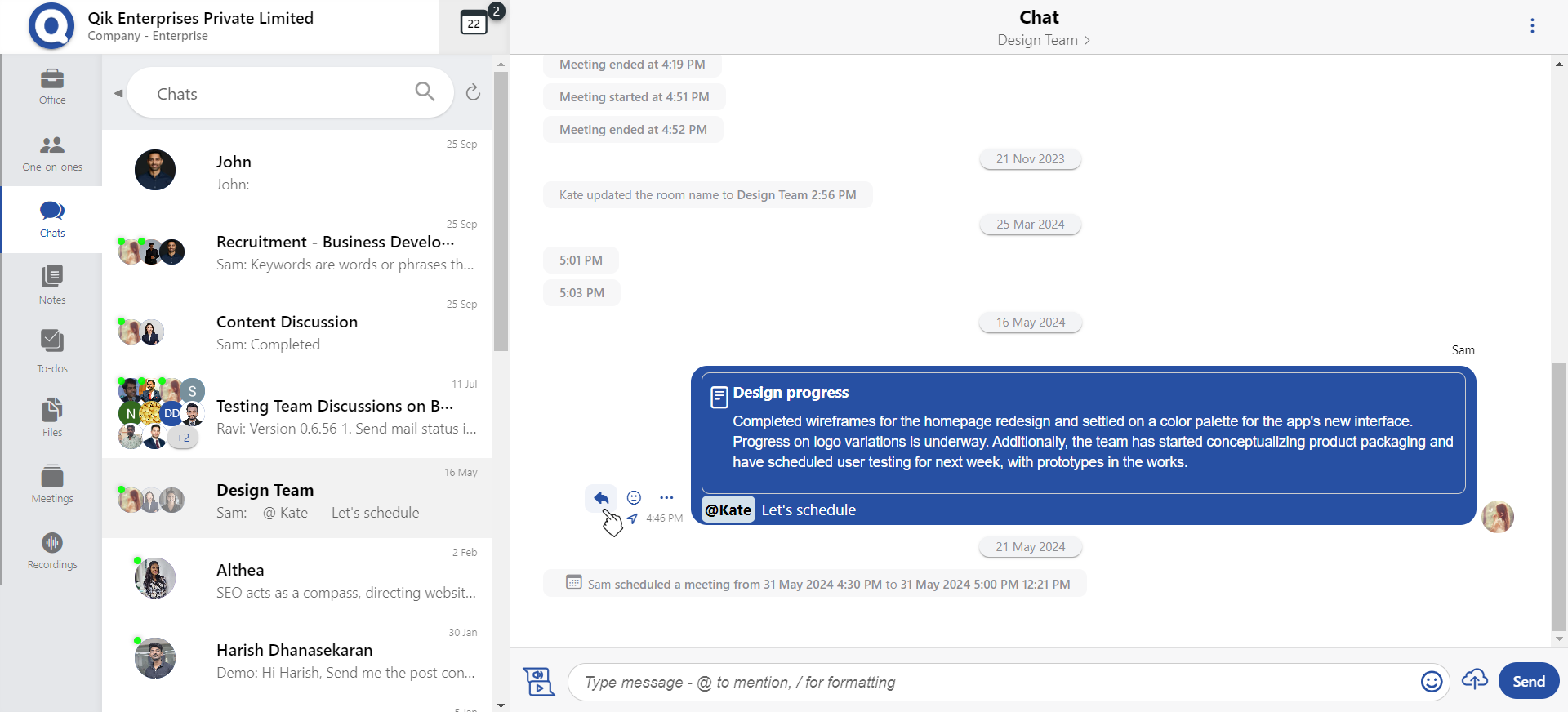Switch to the Notes tab
The width and height of the screenshot is (1568, 712).
pos(52,285)
